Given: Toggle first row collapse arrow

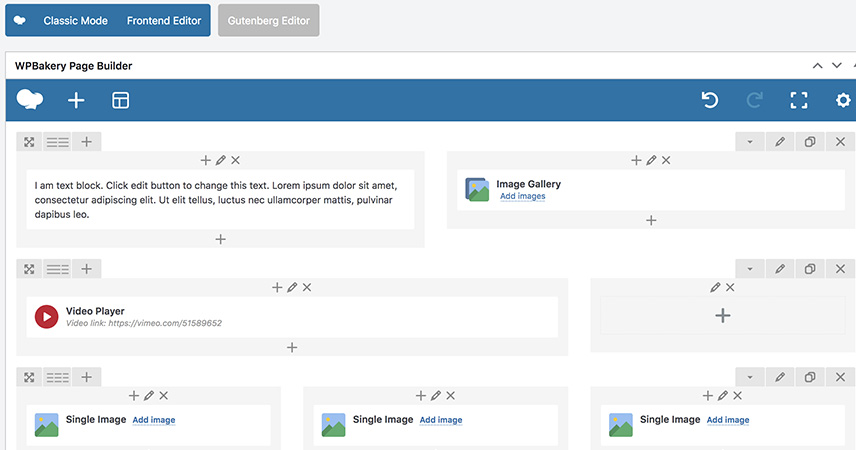Looking at the screenshot, I should click(750, 142).
